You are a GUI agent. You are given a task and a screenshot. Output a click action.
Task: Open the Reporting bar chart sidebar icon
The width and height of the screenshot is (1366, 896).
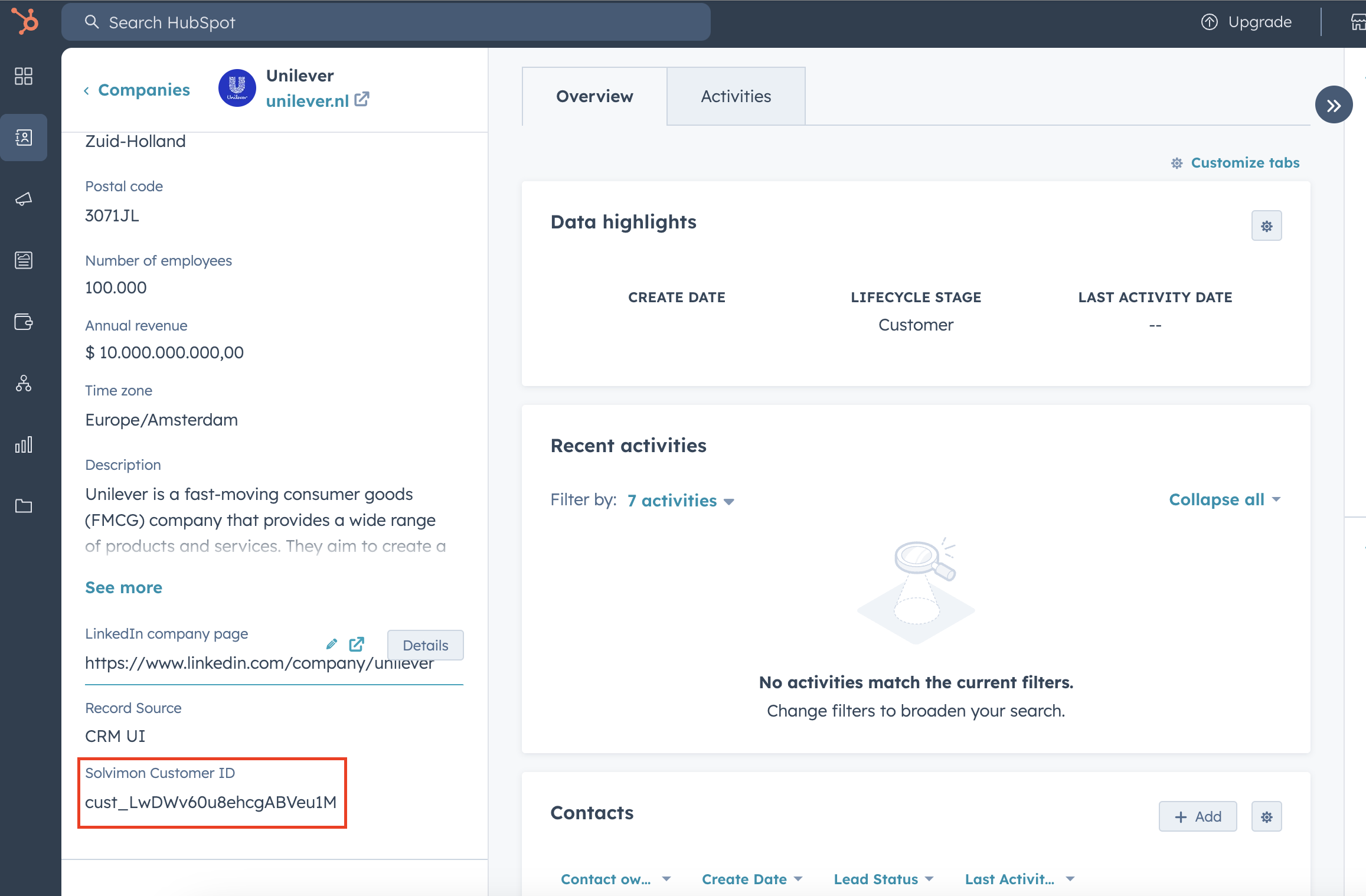click(24, 444)
